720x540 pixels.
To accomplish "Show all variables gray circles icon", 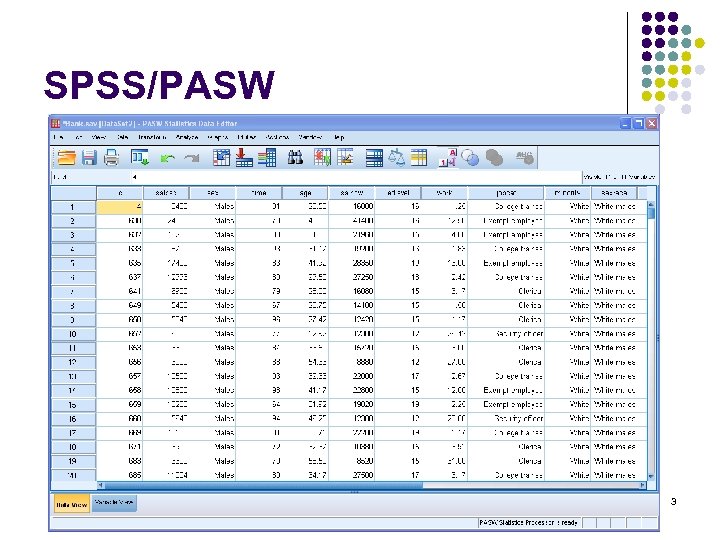I will coord(494,158).
